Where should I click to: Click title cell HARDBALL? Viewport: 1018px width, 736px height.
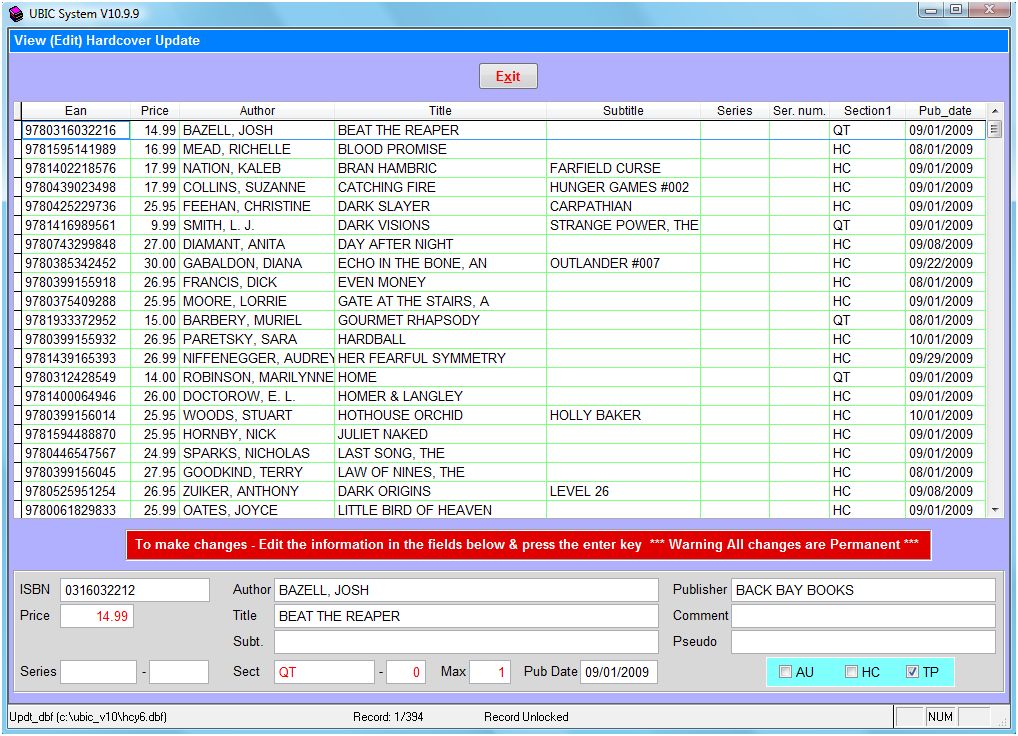[440, 339]
